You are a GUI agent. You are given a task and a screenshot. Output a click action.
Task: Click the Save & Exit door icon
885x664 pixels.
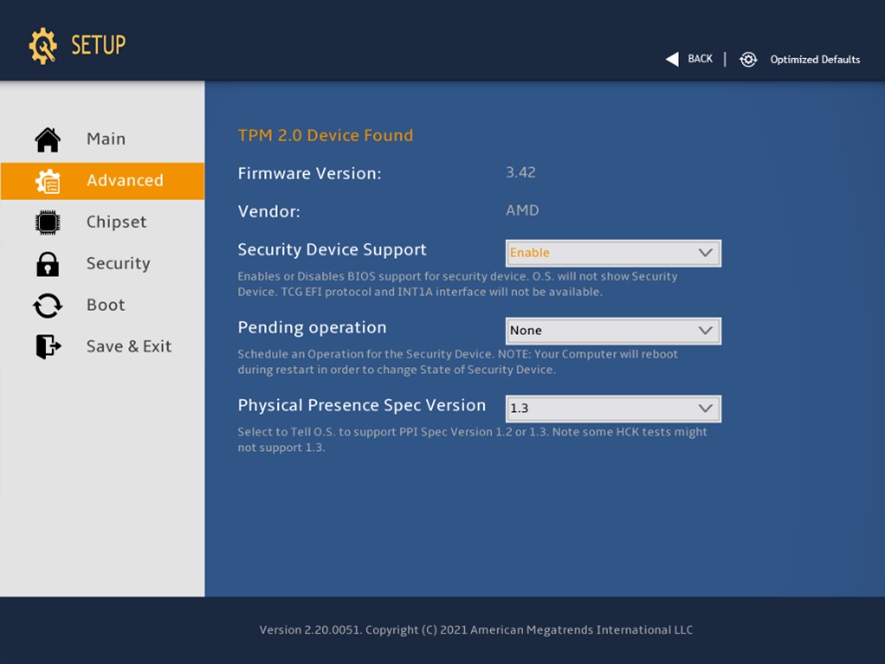coord(47,346)
